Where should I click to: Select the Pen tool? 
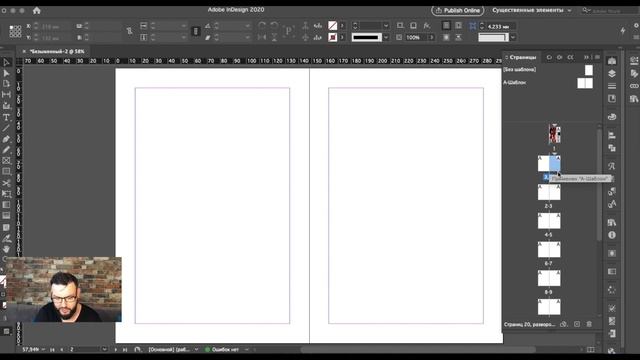[6, 139]
